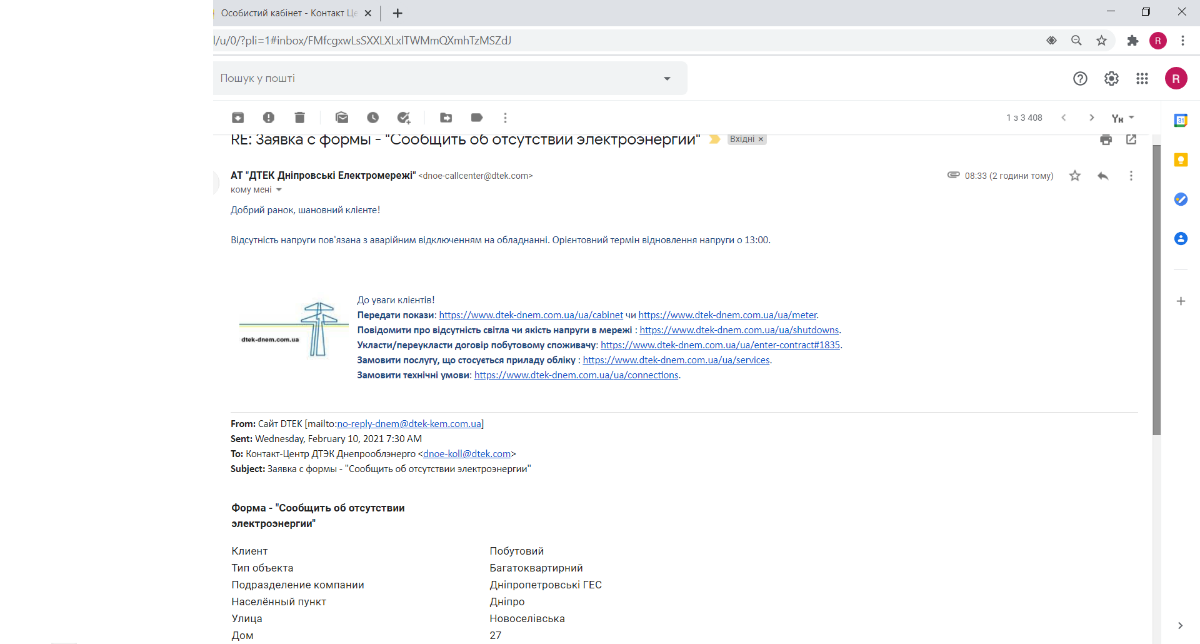
Task: Open the toolbar's three-dot More menu
Action: click(505, 118)
